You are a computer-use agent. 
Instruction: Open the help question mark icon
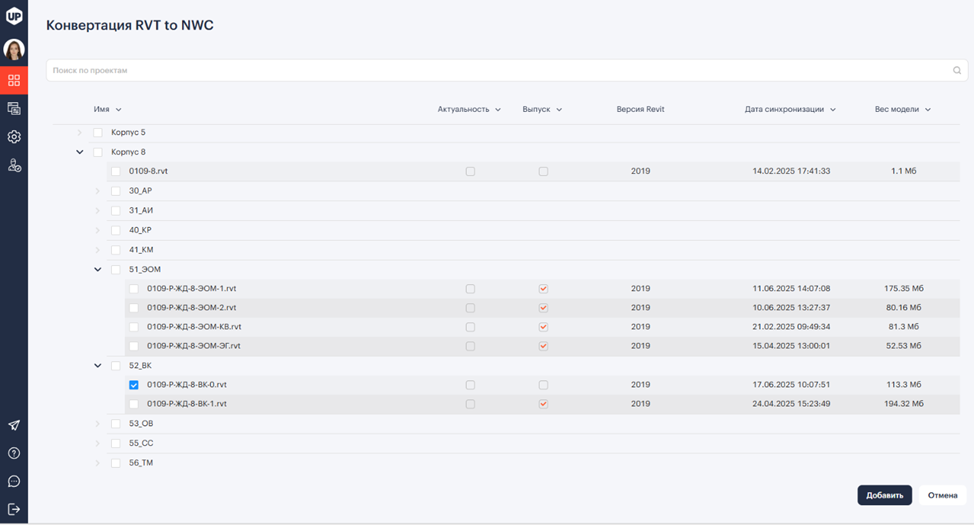14,453
